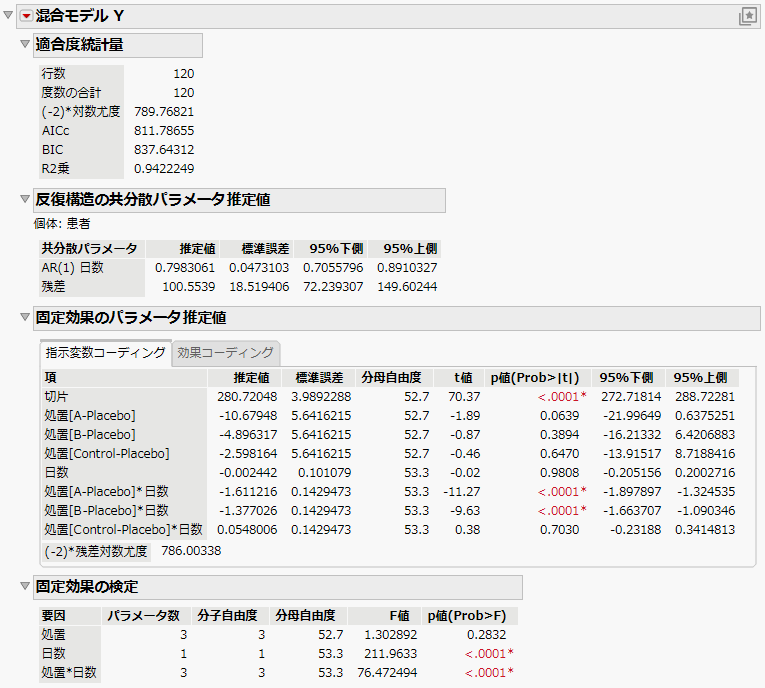Click the (-2)*残差対数尤度 value 786.00338
This screenshot has height=688, width=765.
coord(191,551)
